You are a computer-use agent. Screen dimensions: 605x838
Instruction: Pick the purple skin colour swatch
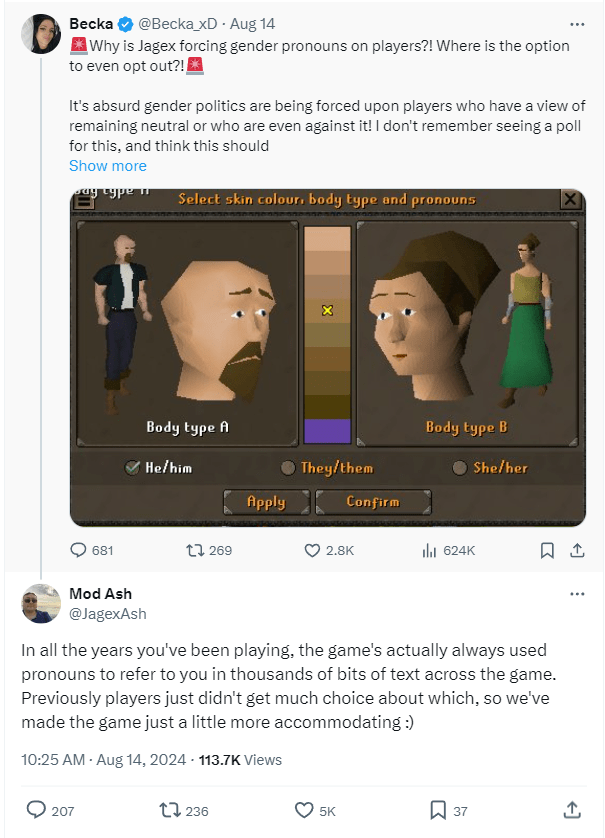(x=327, y=432)
